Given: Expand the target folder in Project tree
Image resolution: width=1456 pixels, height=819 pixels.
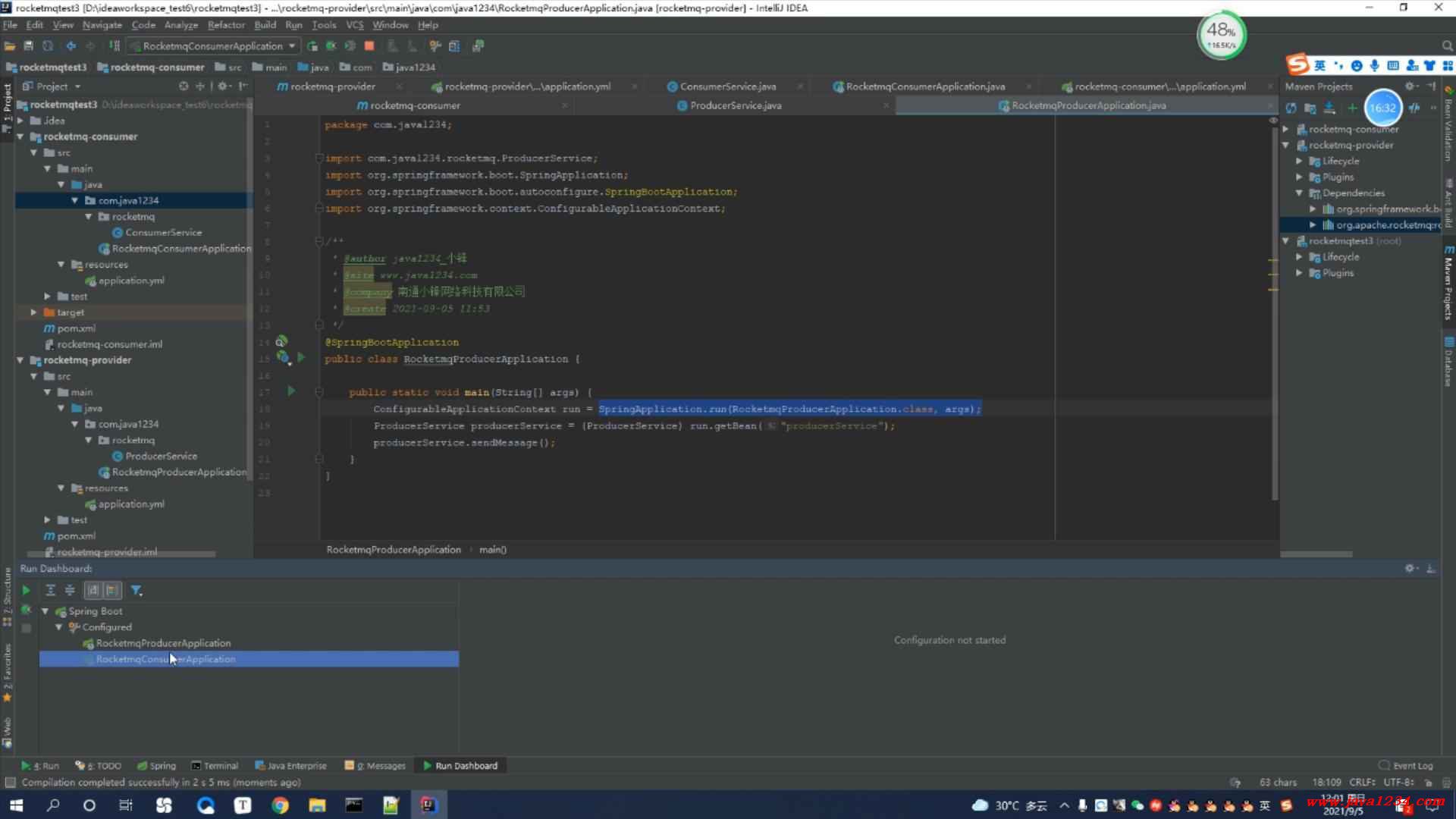Looking at the screenshot, I should (33, 312).
